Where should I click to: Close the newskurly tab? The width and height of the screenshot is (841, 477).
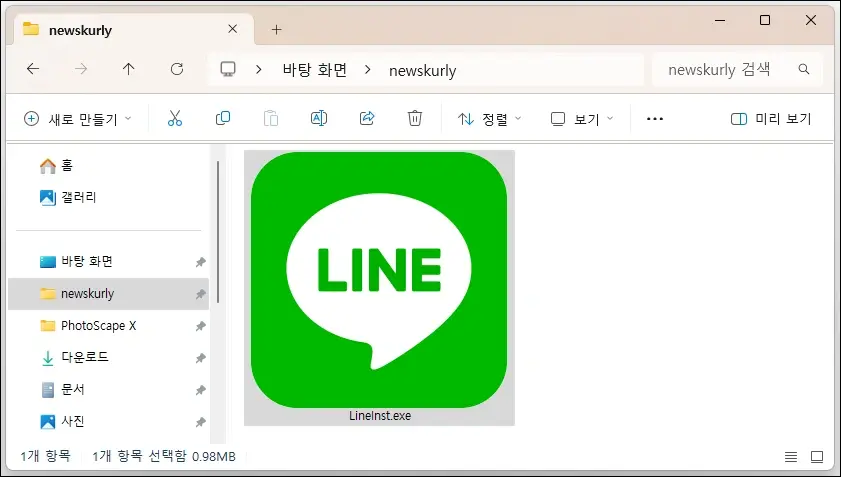click(232, 29)
